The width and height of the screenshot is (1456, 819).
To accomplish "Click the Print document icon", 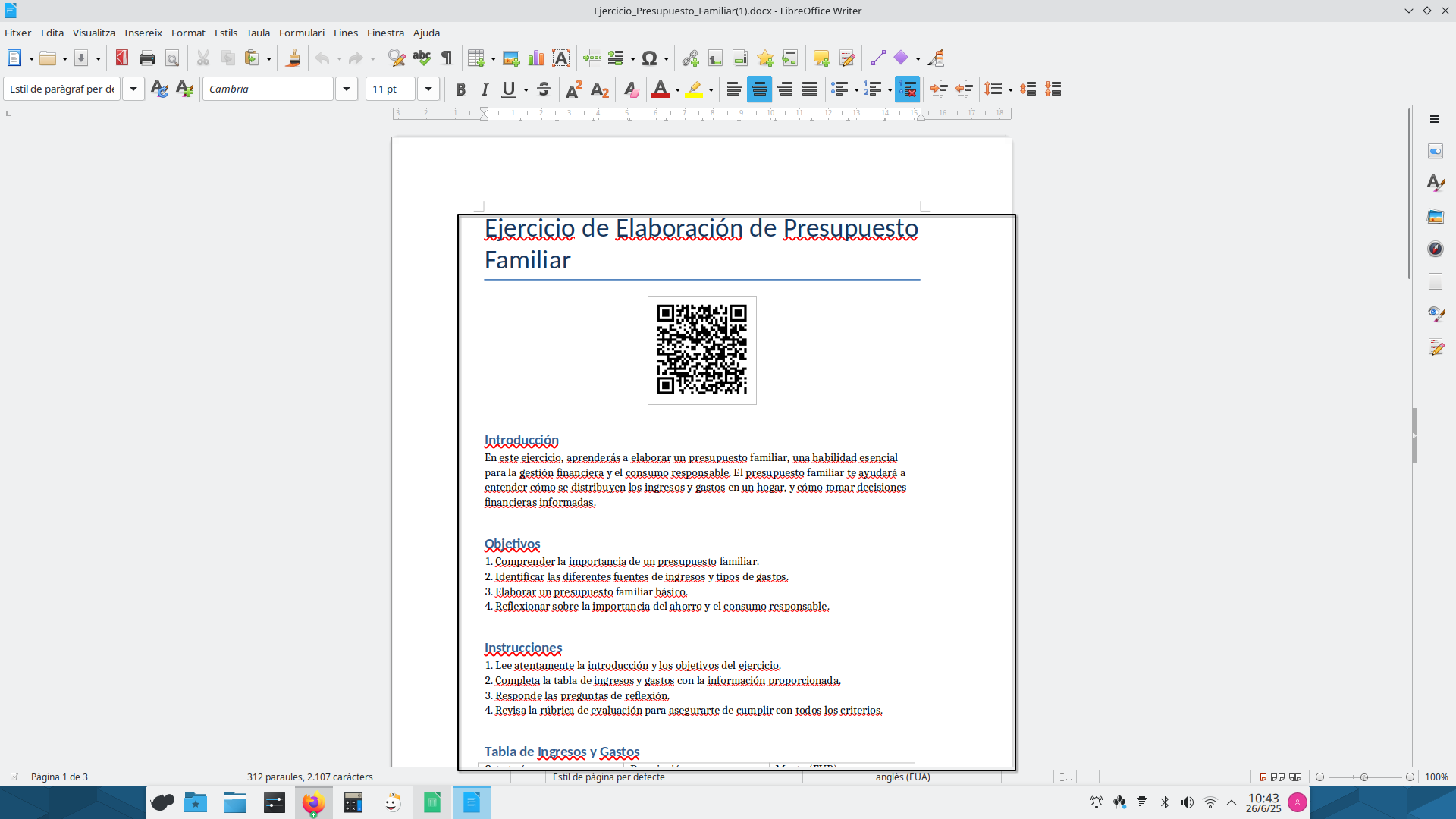I will [147, 58].
